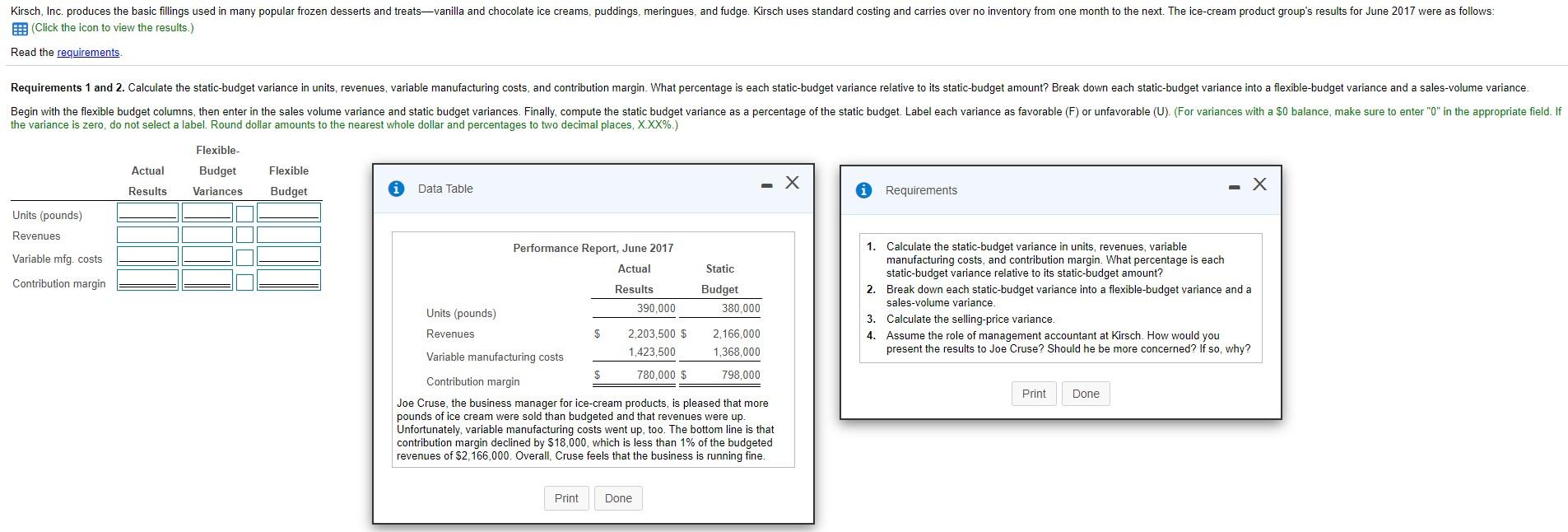Click the Data Table info icon
The width and height of the screenshot is (1568, 532).
click(x=397, y=189)
